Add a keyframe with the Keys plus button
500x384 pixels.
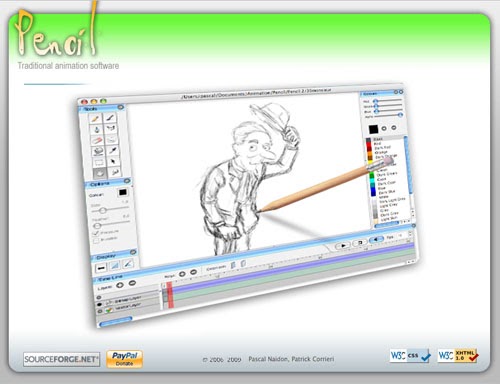coord(182,274)
